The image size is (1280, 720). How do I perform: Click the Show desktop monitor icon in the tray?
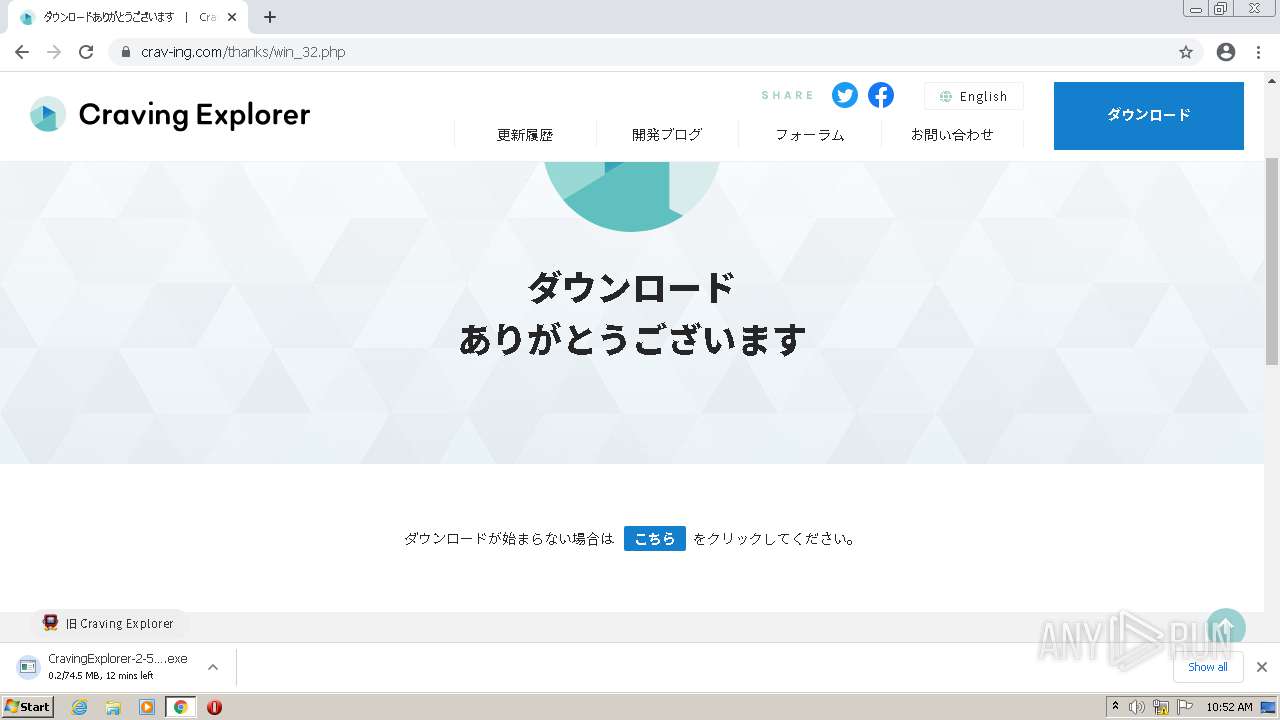pos(1269,707)
